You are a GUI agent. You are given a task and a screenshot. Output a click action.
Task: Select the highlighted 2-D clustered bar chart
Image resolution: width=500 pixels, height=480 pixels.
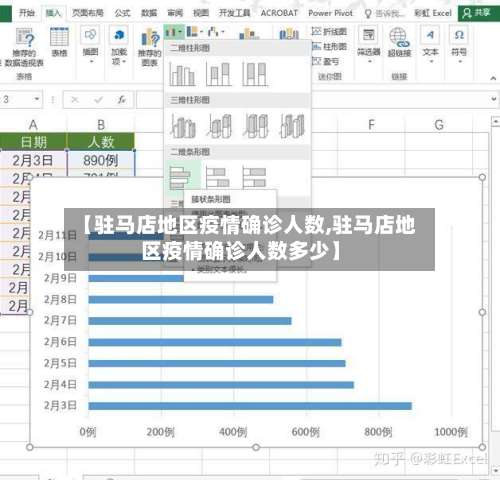click(182, 177)
